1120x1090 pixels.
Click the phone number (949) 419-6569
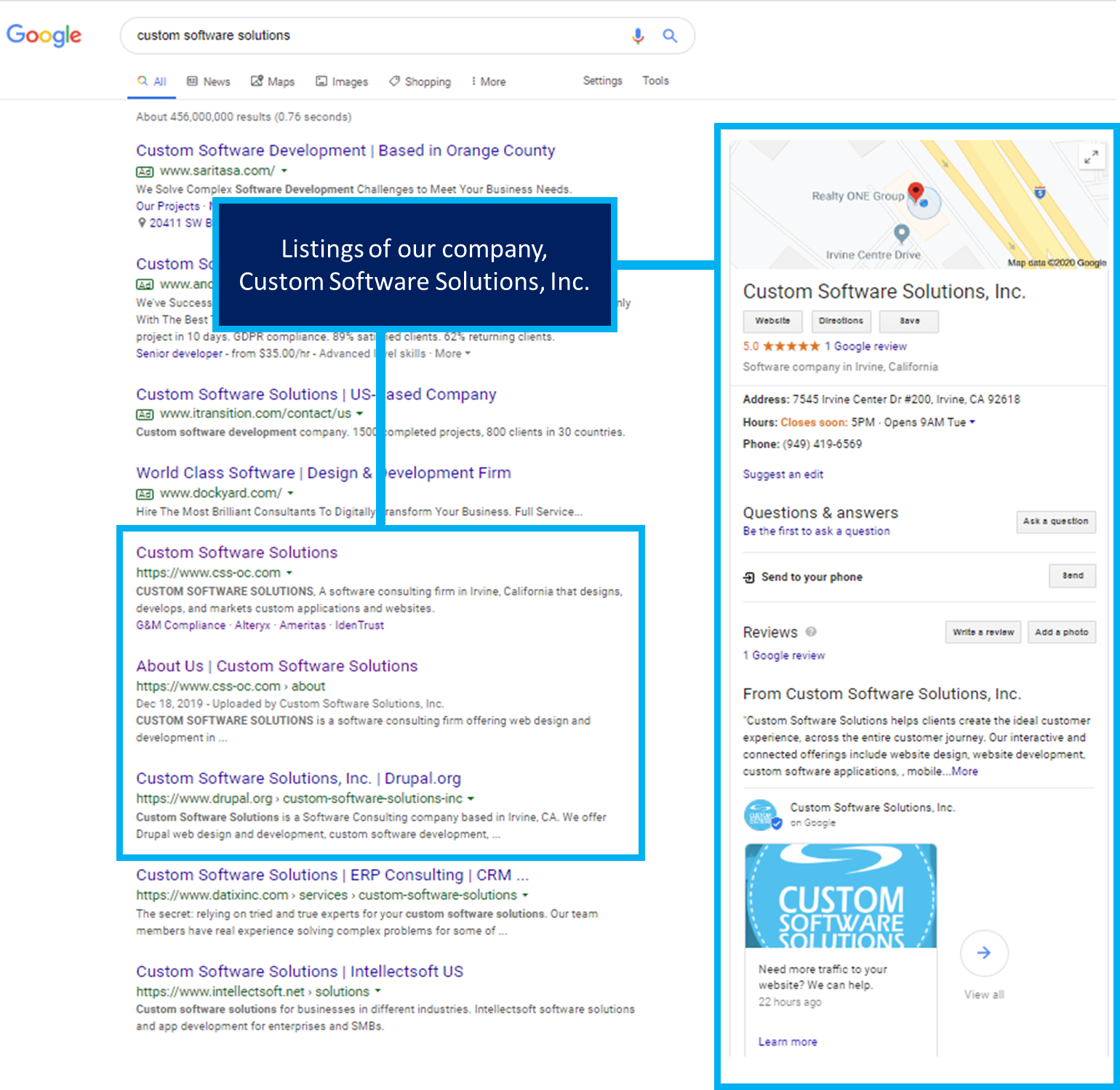823,444
